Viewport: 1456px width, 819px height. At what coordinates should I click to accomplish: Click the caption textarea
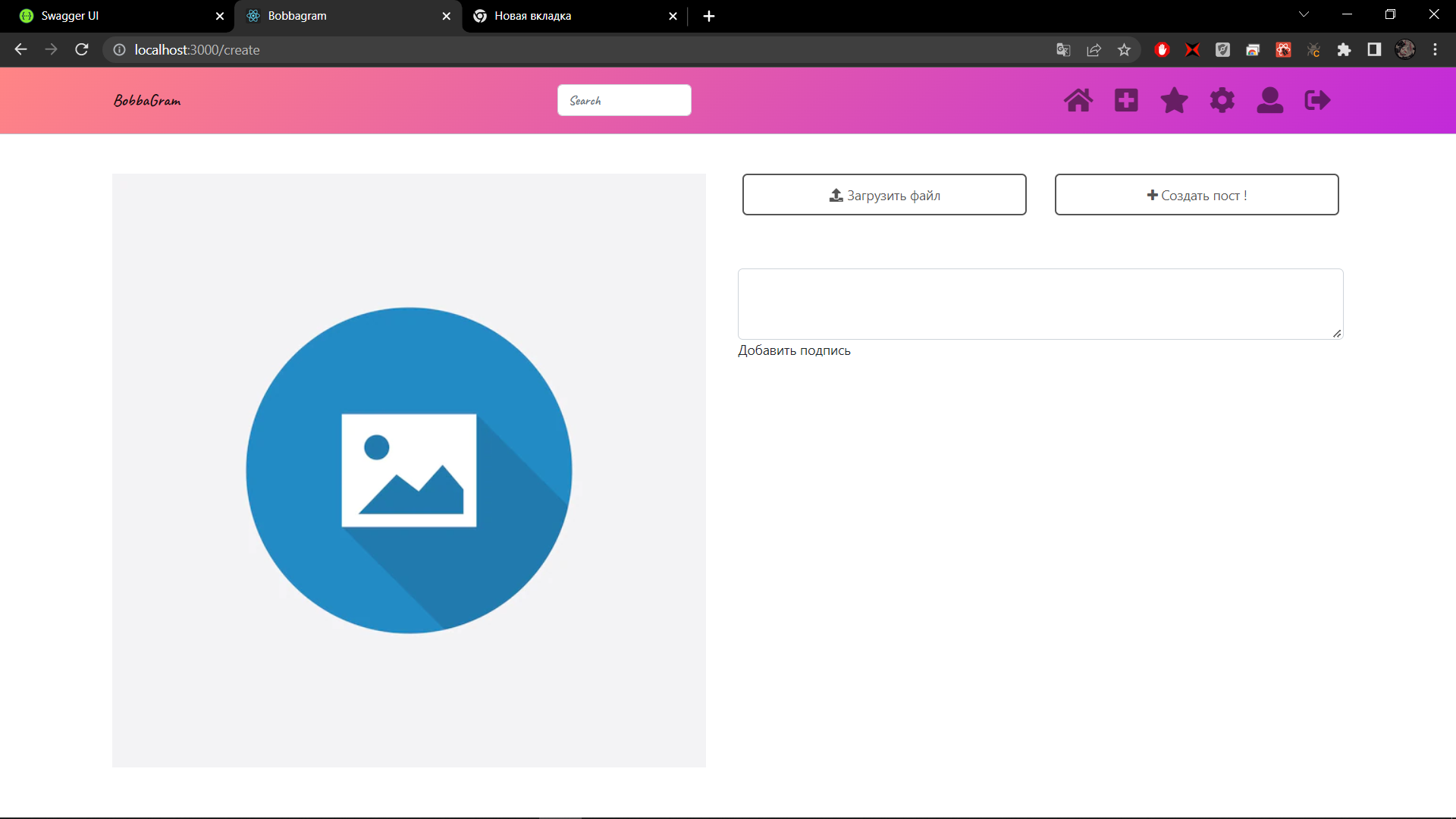click(x=1040, y=303)
